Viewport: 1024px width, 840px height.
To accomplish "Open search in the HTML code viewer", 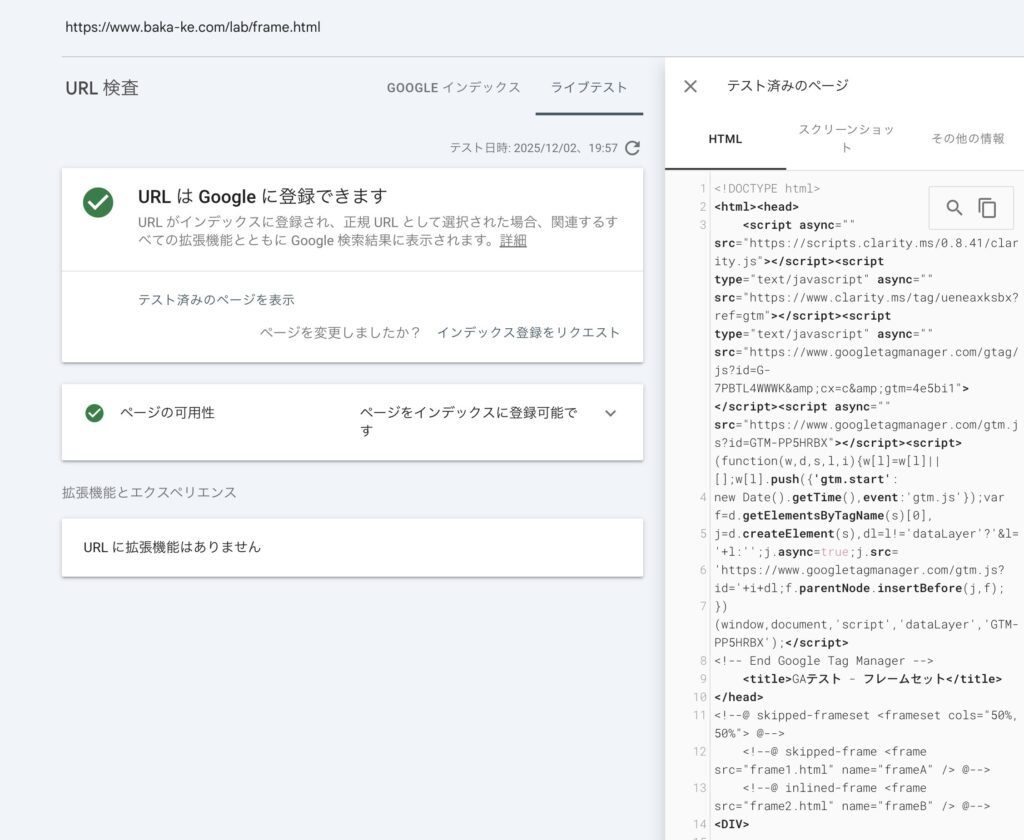I will pyautogui.click(x=954, y=208).
